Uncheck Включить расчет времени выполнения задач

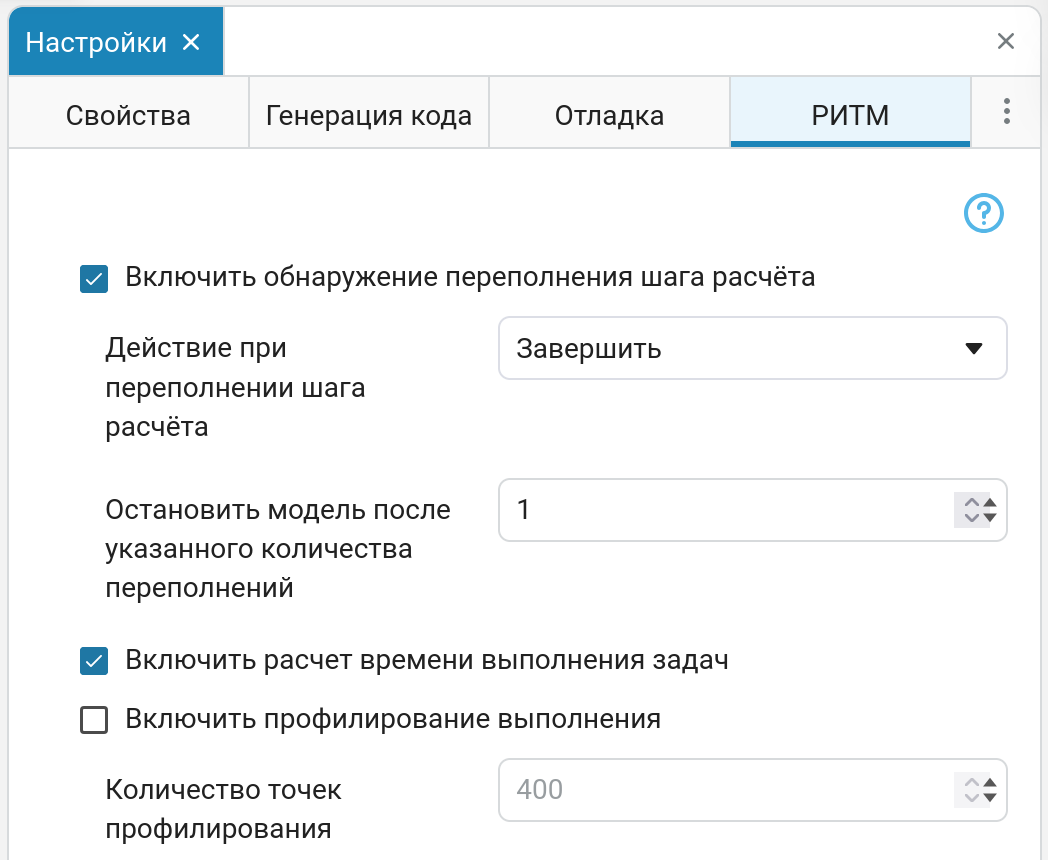[94, 662]
